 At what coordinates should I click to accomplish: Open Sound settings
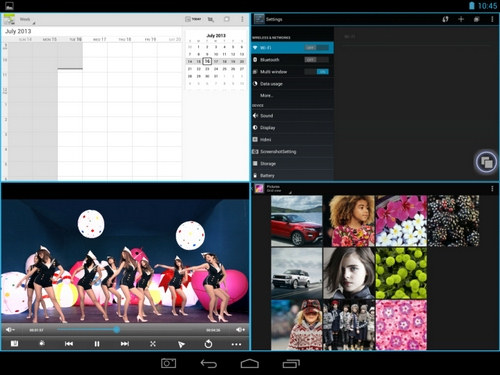click(292, 116)
